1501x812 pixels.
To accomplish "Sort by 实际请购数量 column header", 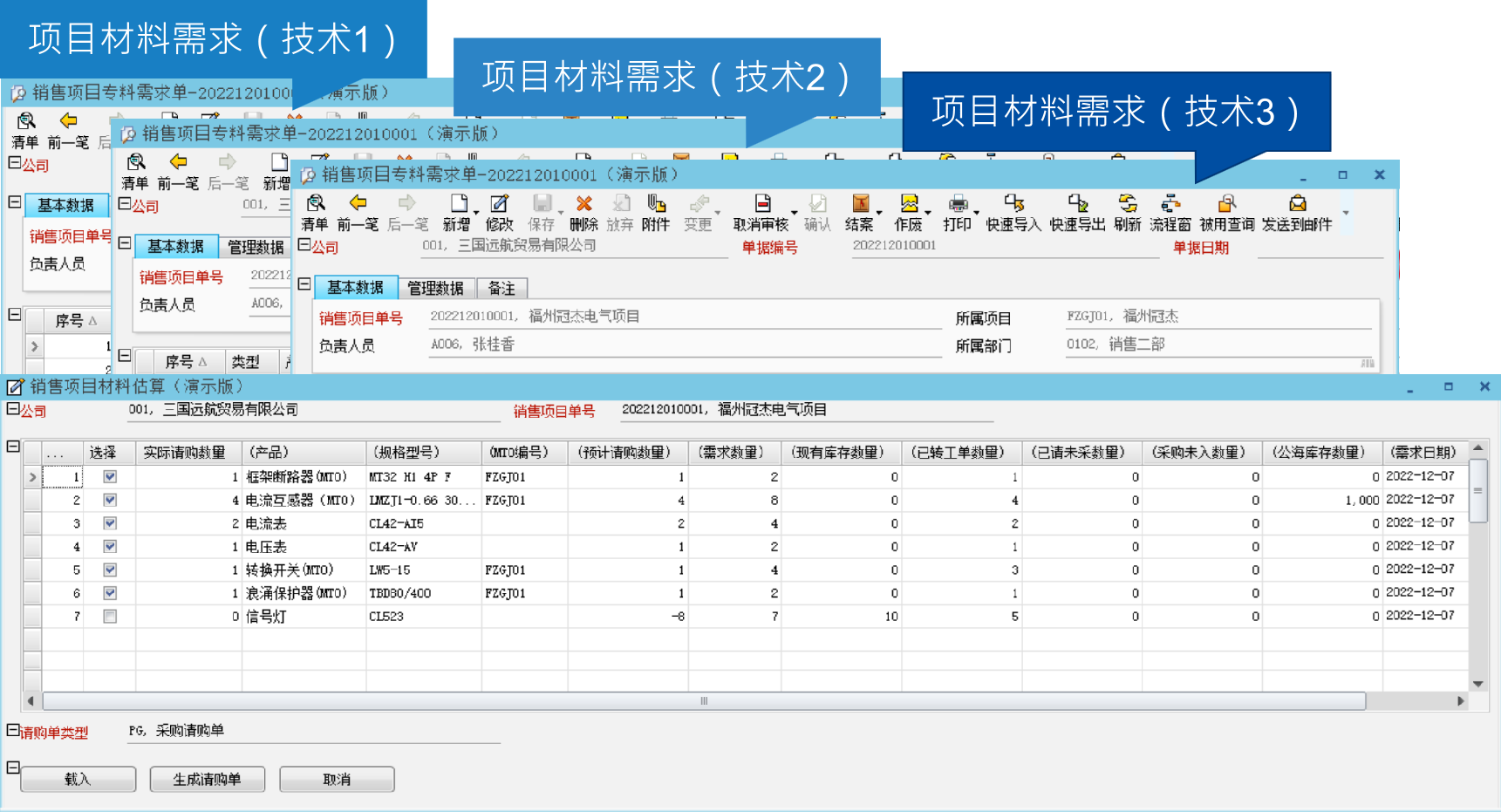I will pyautogui.click(x=188, y=453).
